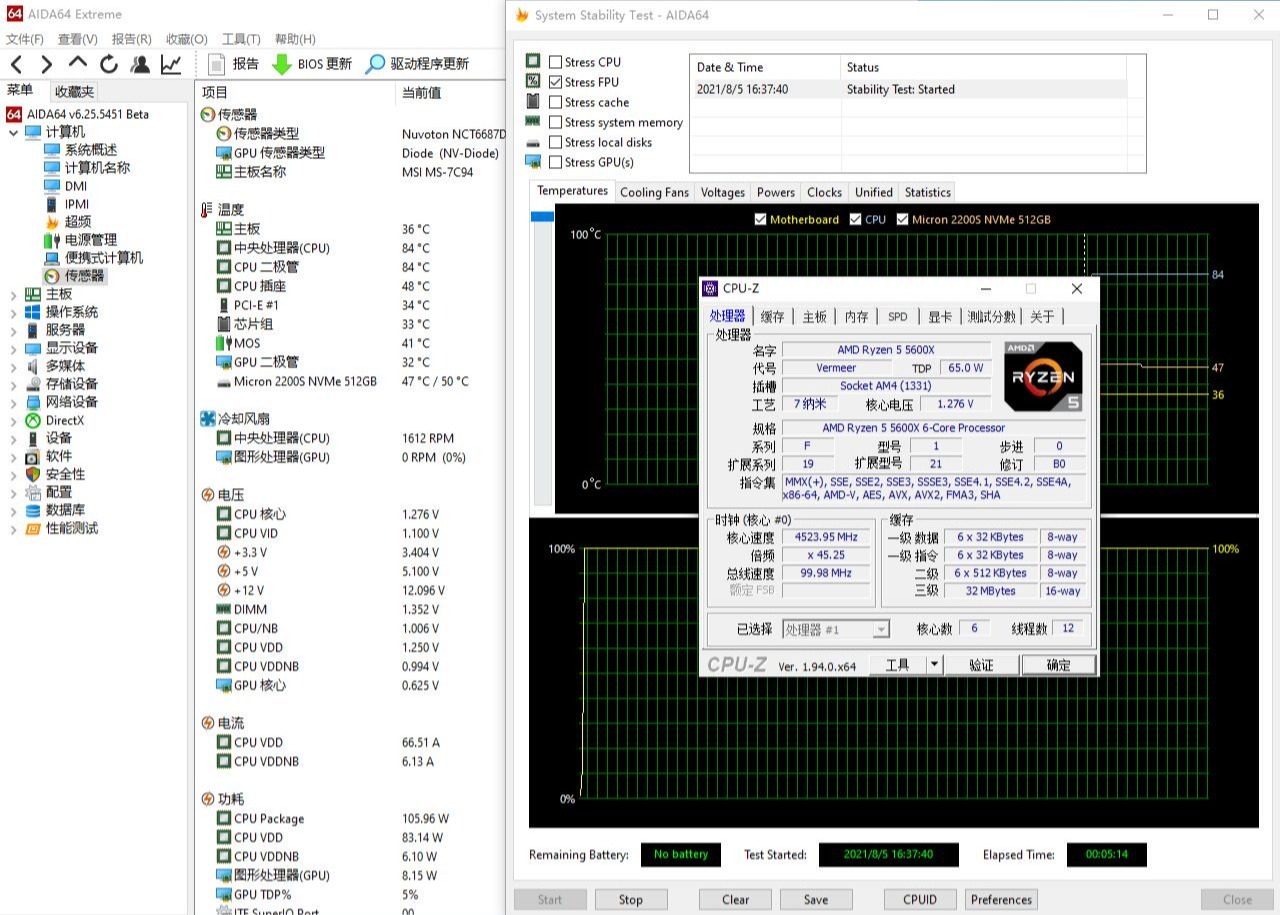Click the refresh icon on AIDA64 toolbar
1280x915 pixels.
[x=108, y=63]
